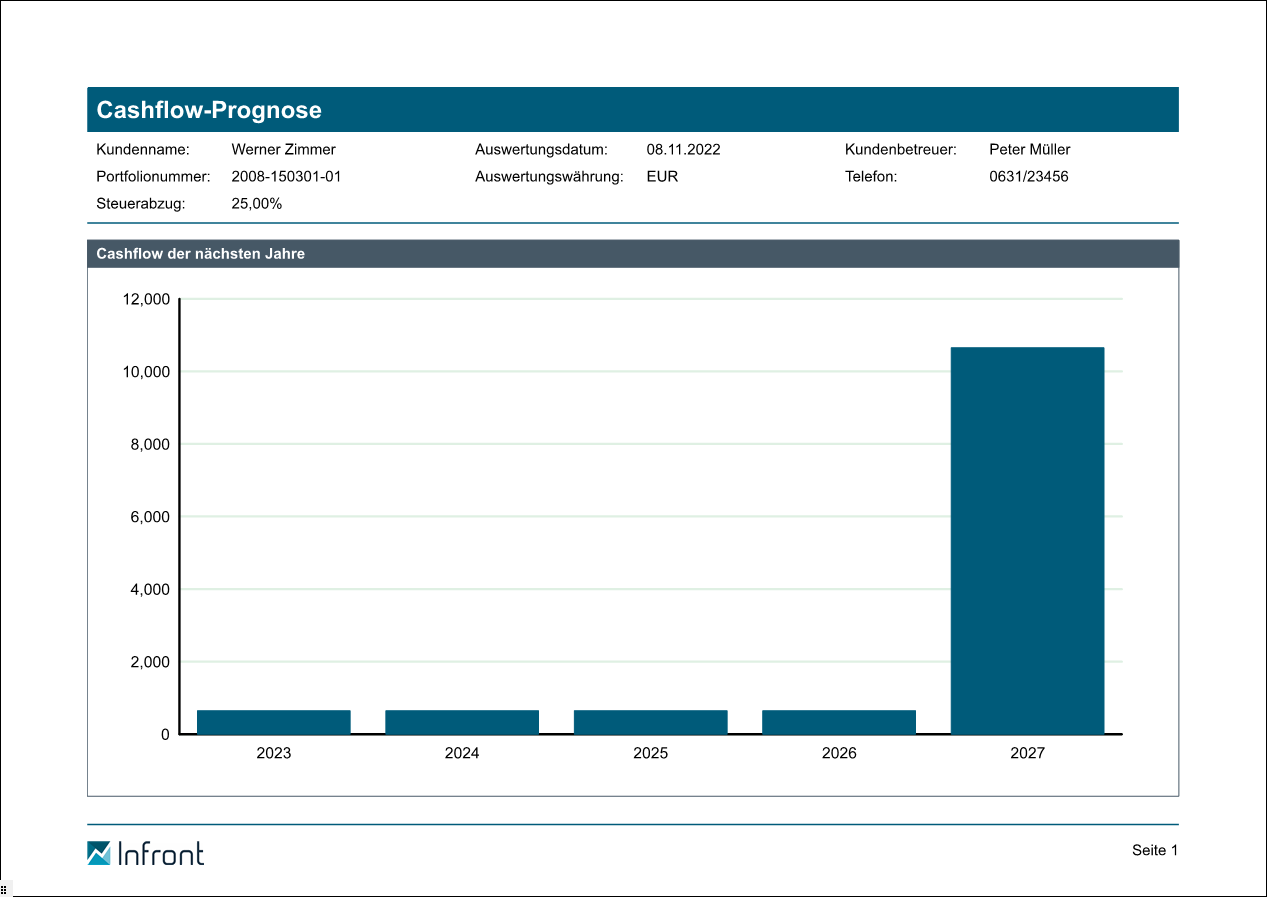The image size is (1267, 897).
Task: Select the 2026 cashflow bar
Action: click(838, 722)
